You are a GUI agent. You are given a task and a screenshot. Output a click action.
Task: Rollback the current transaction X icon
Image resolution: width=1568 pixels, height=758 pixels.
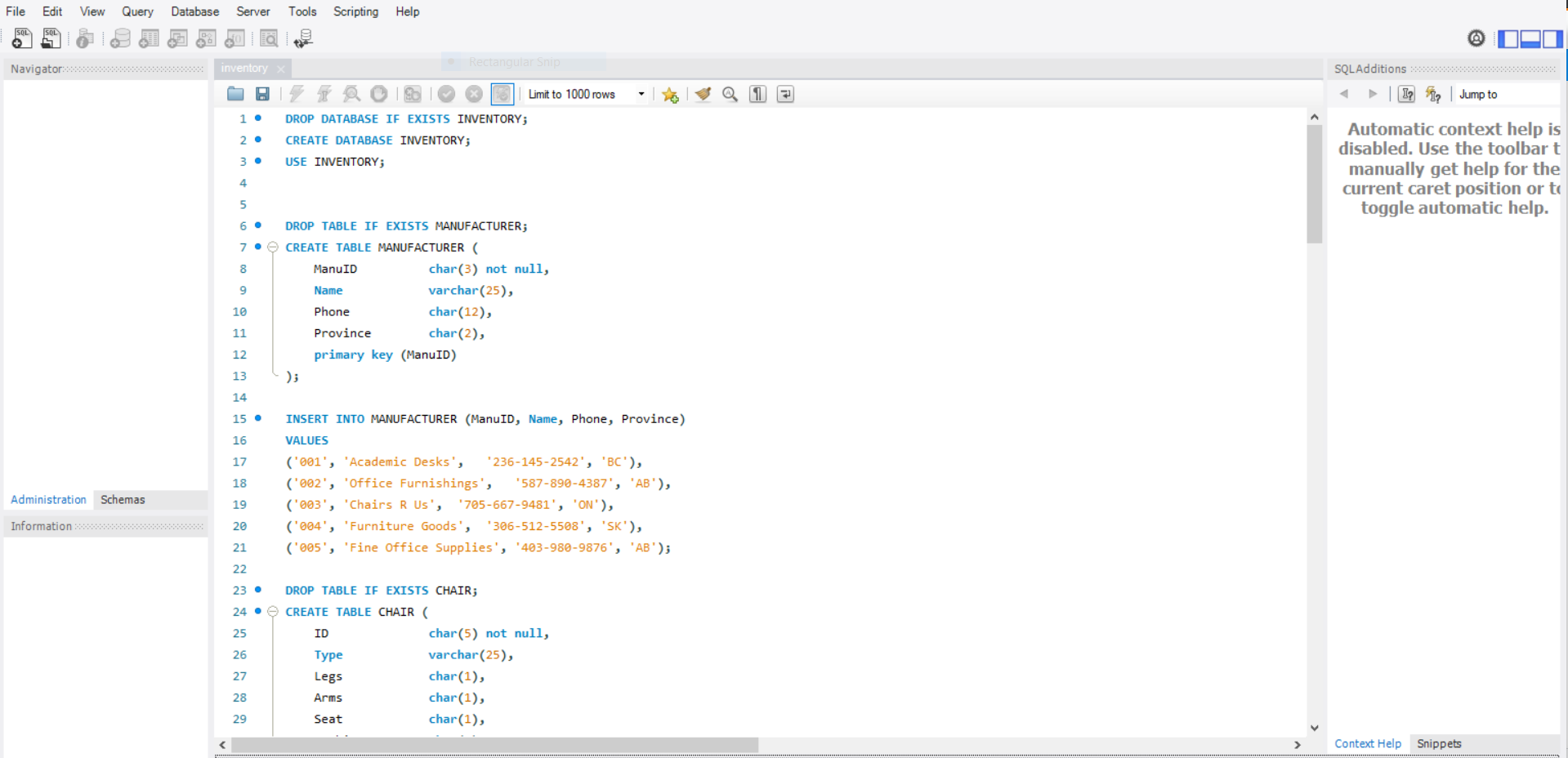pos(474,94)
